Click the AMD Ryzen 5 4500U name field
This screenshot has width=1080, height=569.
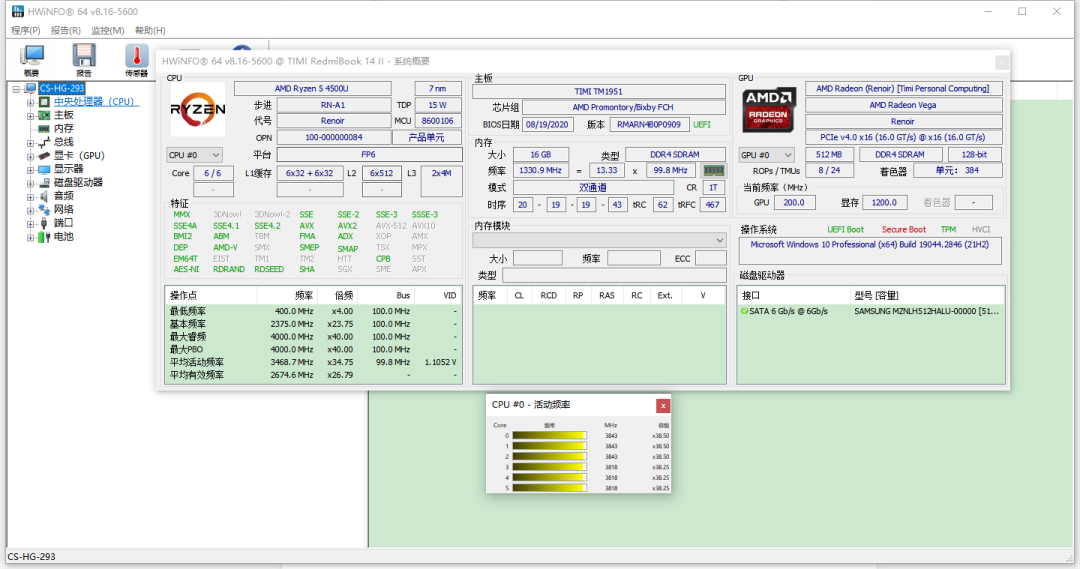click(313, 88)
